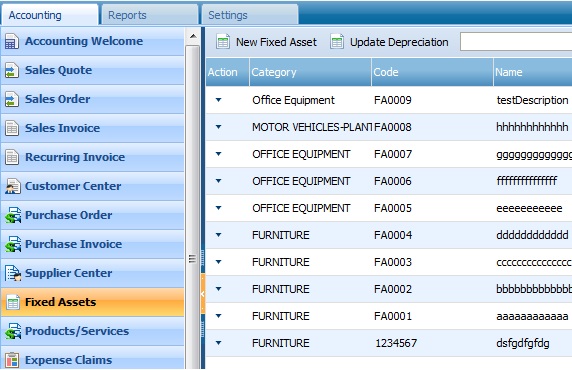Click the New Fixed Asset button
The height and width of the screenshot is (370, 572).
point(266,42)
